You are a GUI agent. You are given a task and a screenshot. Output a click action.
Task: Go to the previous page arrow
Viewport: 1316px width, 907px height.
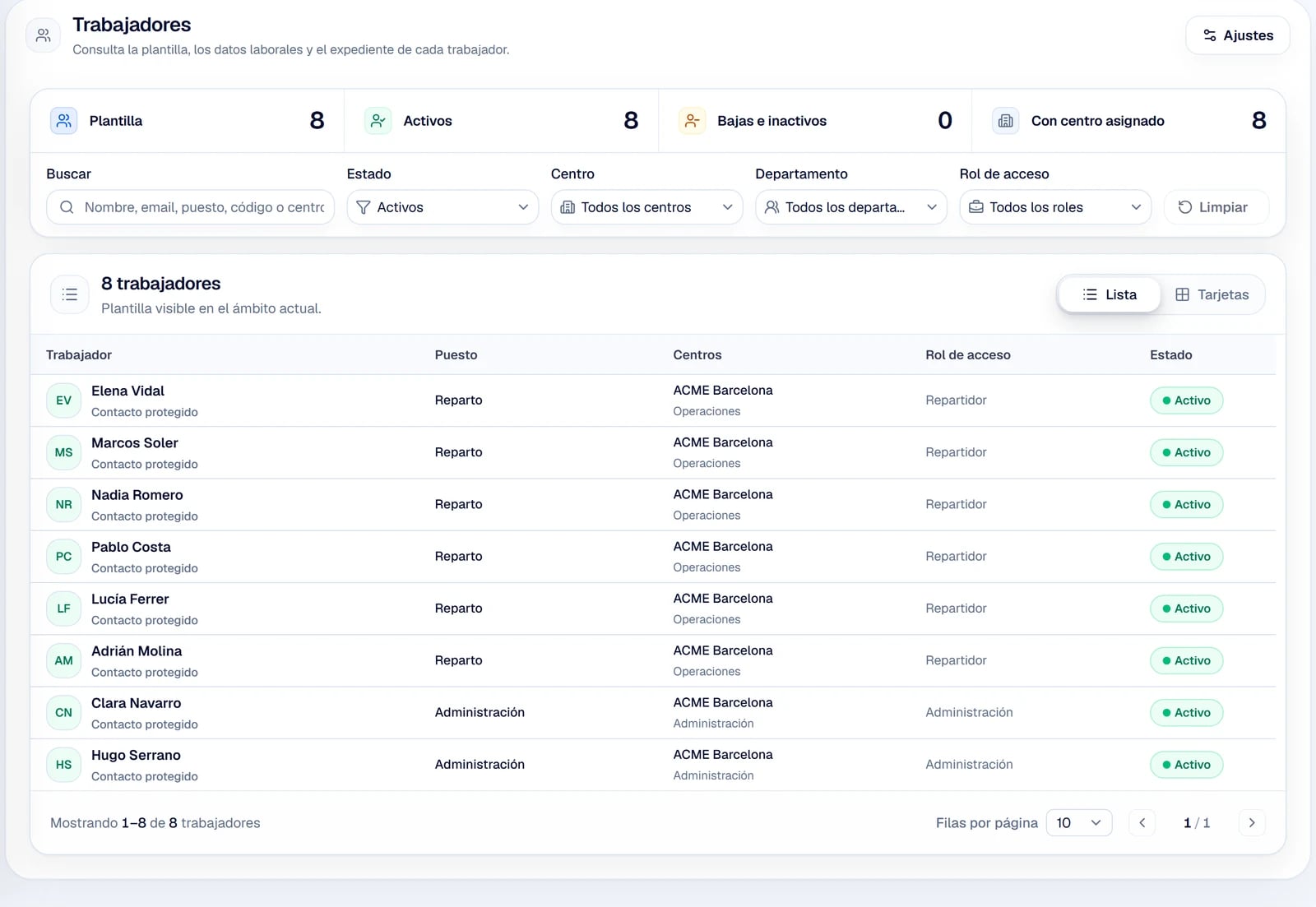pyautogui.click(x=1142, y=822)
